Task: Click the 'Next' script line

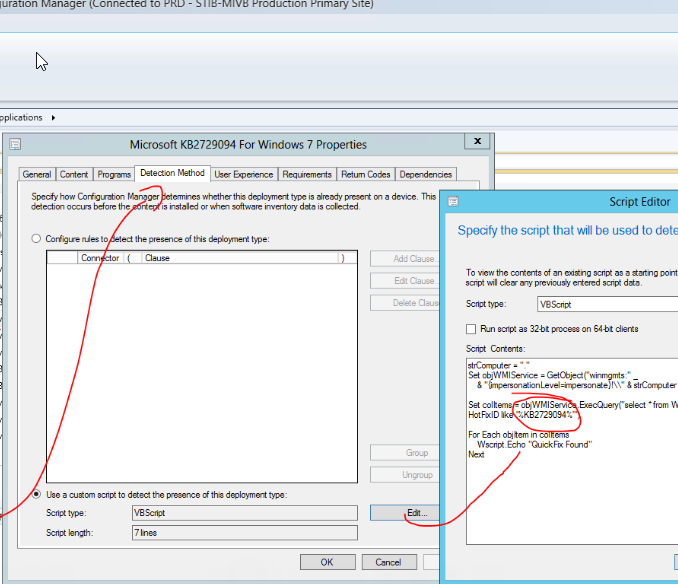Action: click(x=476, y=454)
